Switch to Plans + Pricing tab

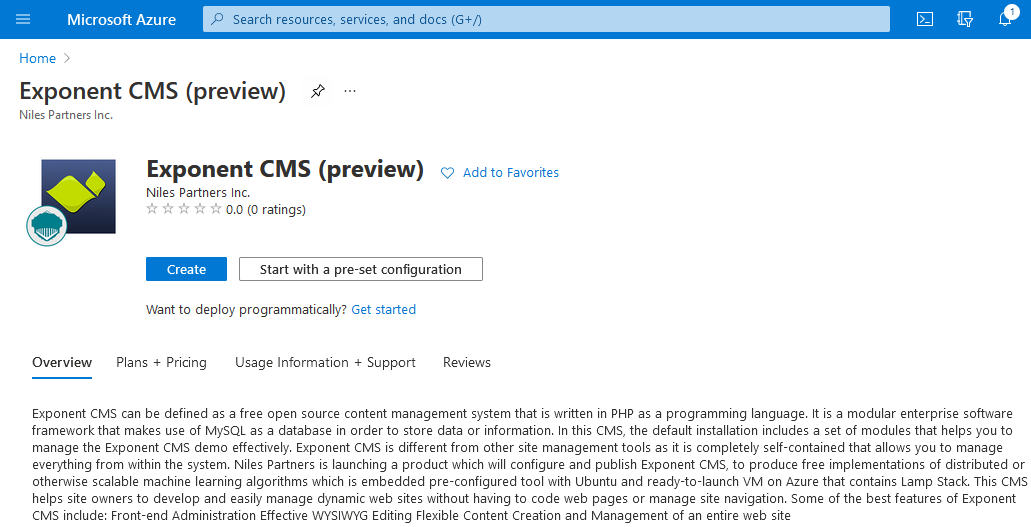coord(161,362)
